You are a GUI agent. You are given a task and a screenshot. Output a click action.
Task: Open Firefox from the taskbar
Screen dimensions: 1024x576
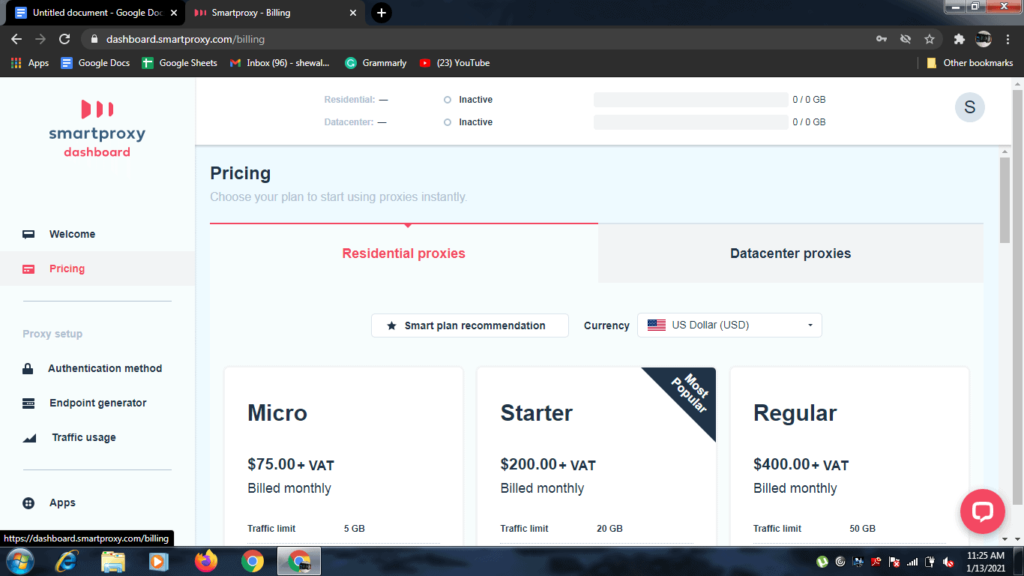[206, 562]
